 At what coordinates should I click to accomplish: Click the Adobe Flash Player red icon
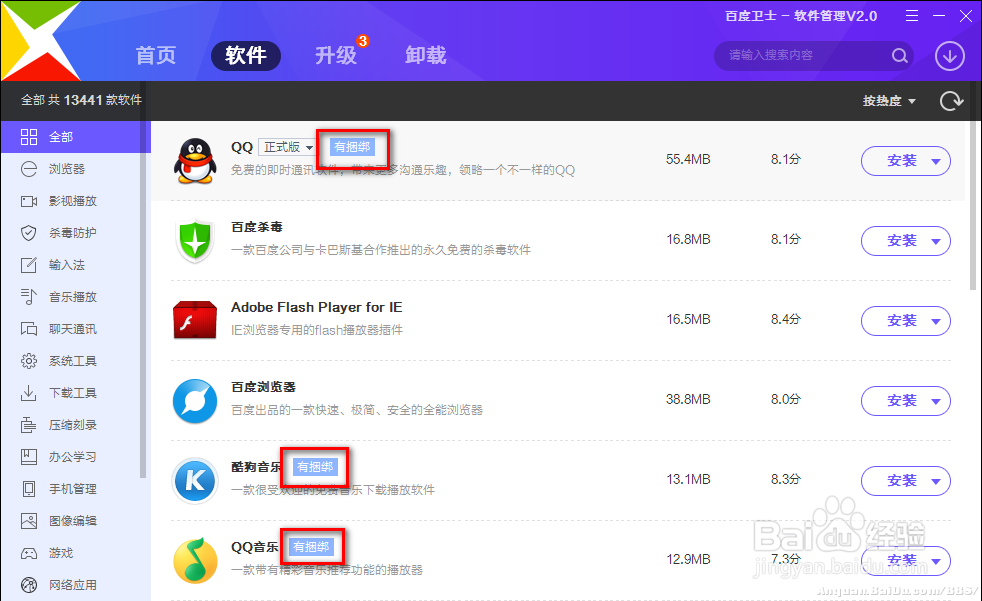(195, 320)
